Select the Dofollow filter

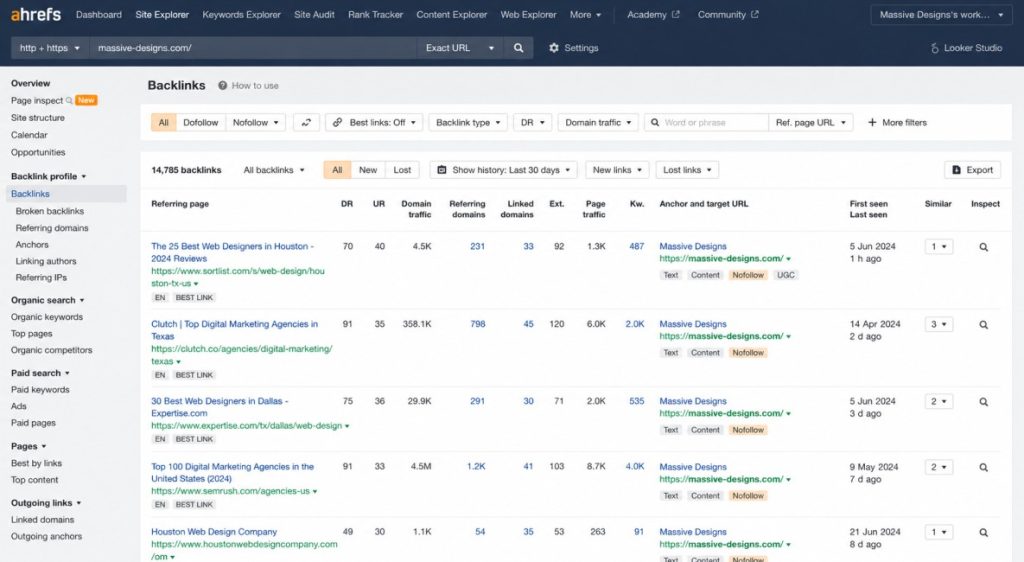pos(200,123)
